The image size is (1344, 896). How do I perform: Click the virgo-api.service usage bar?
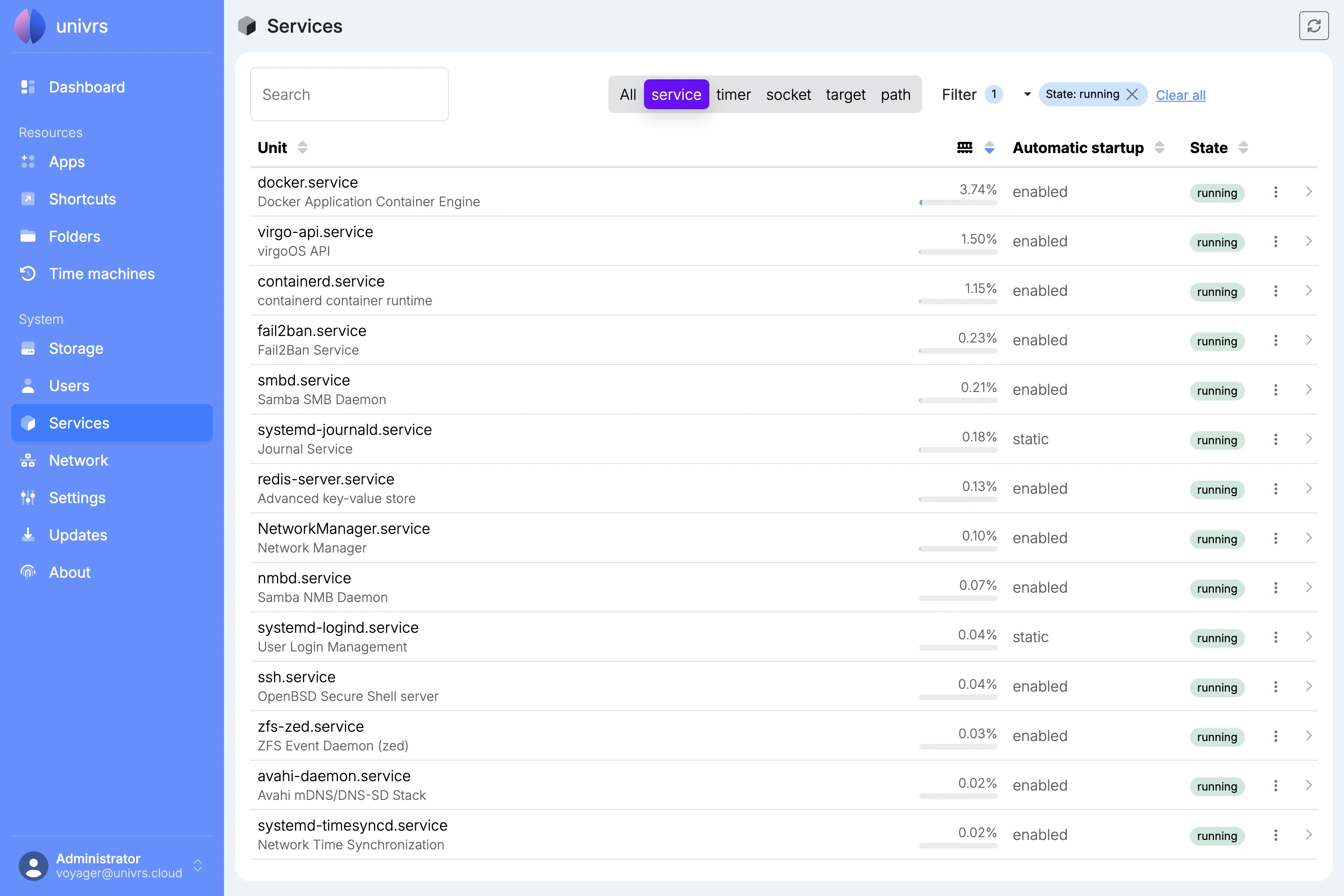(x=958, y=252)
